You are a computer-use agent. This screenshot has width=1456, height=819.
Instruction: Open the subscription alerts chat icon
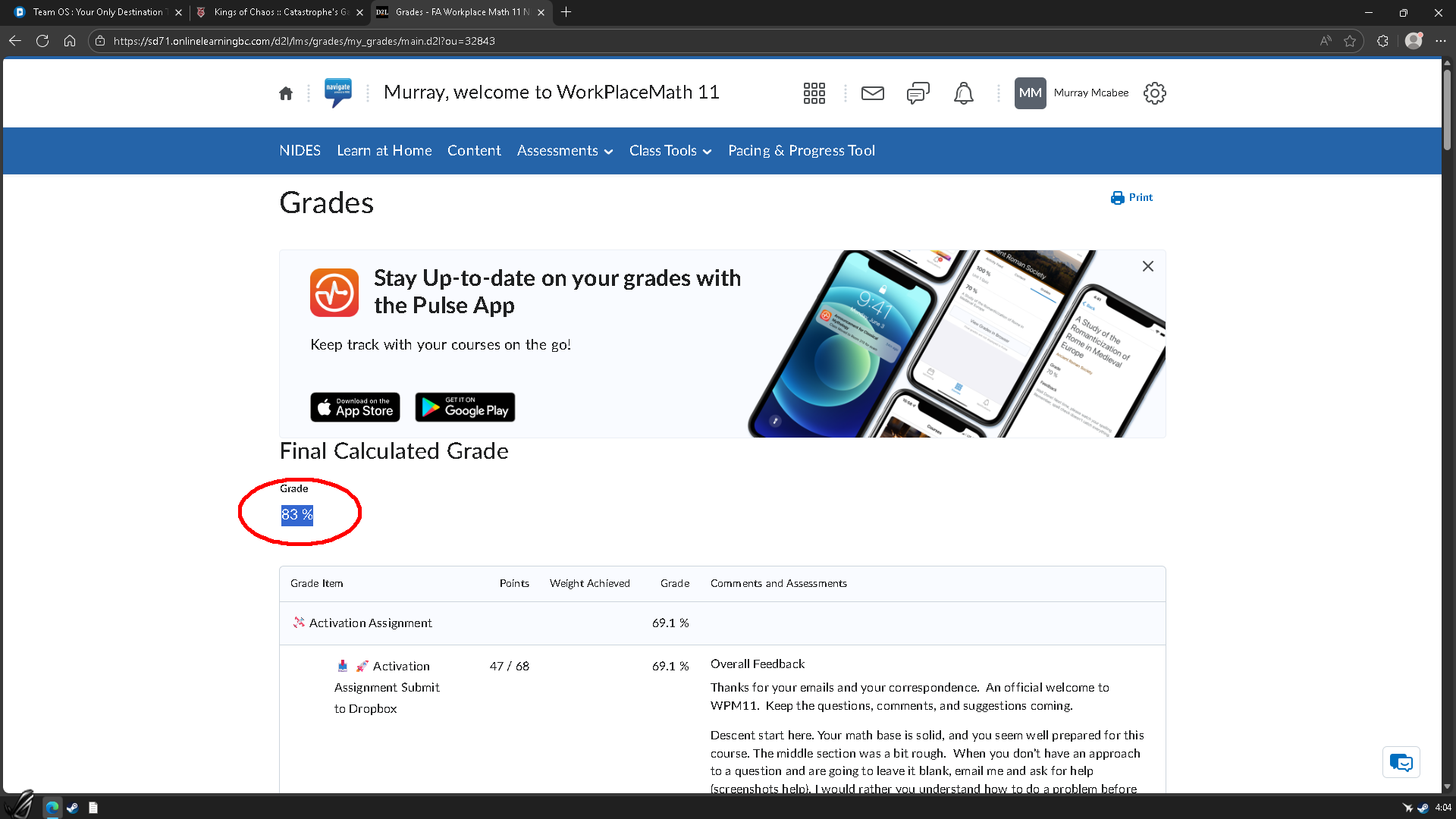(x=918, y=93)
